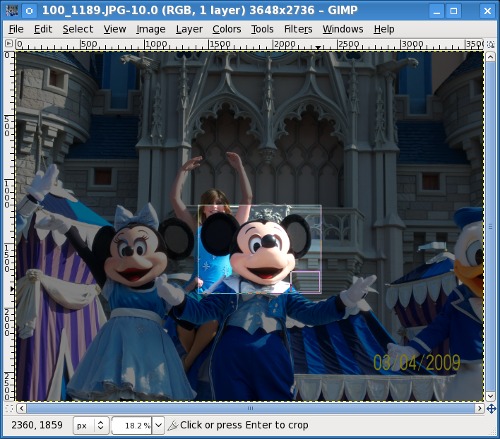The width and height of the screenshot is (500, 439).
Task: Click vertical scrollbar down arrow
Action: coord(490,396)
